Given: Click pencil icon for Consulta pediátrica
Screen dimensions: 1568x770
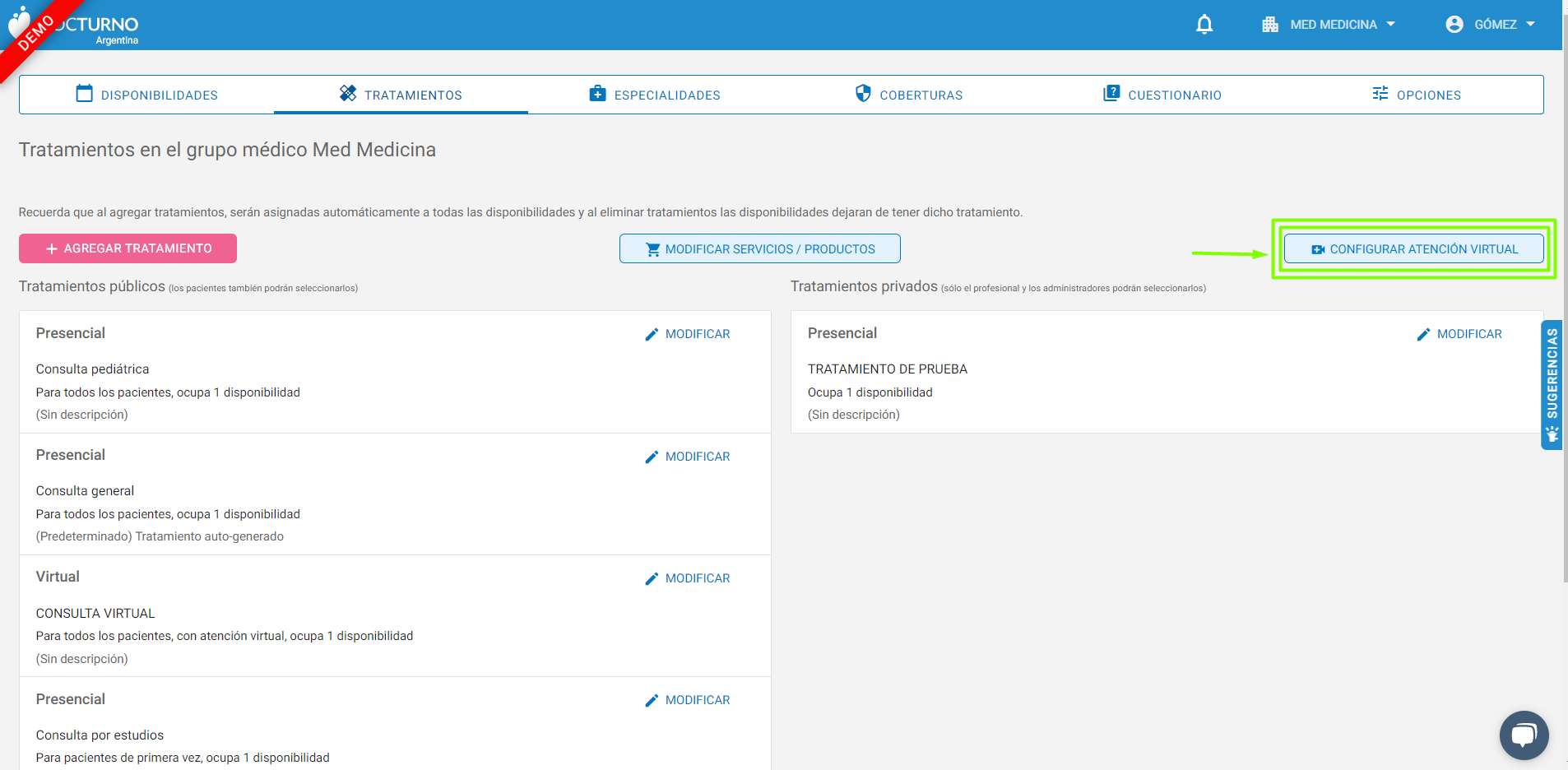Looking at the screenshot, I should [x=652, y=334].
